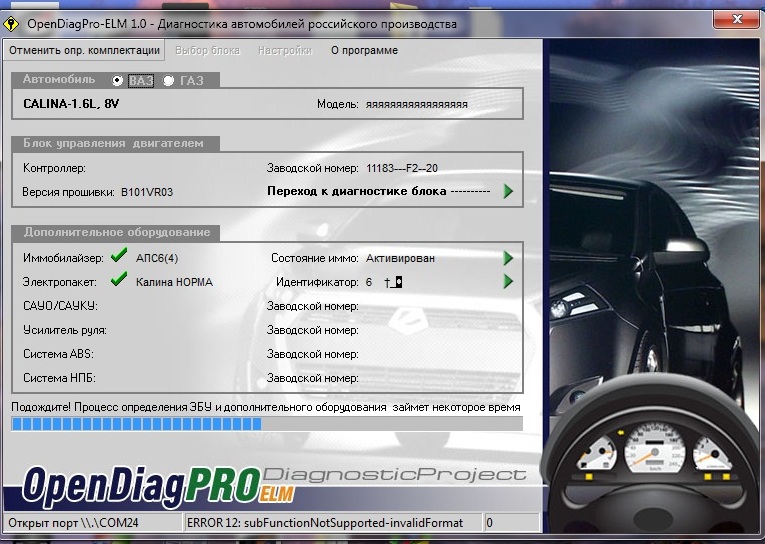
Task: Click the Система ABS label
Action: 59,354
